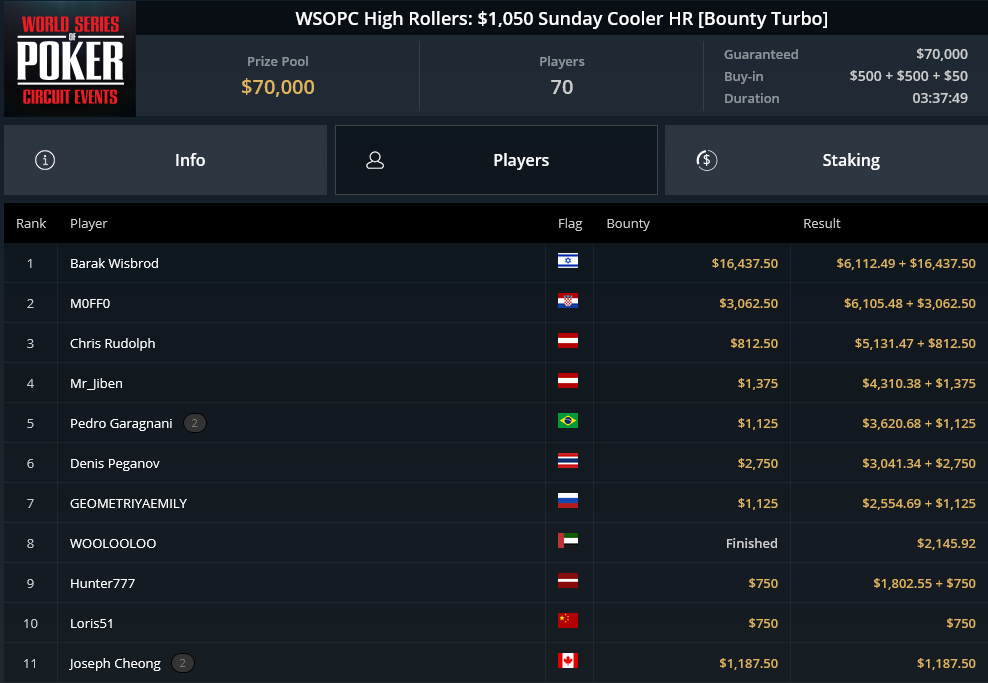Click the Brazil flag for Pedro Garagnani

pyautogui.click(x=568, y=421)
